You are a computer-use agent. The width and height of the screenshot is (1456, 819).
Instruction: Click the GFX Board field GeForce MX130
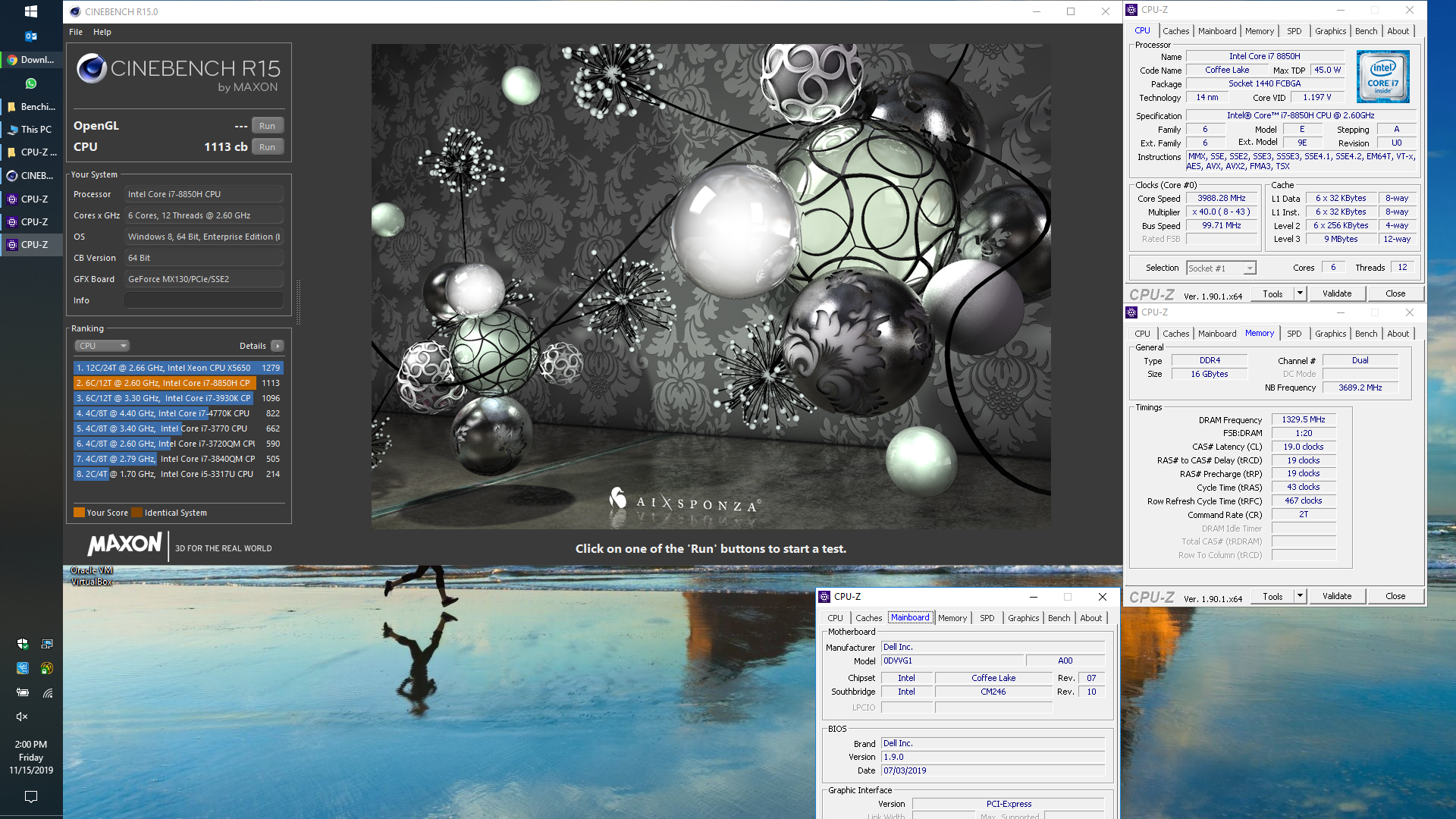pyautogui.click(x=204, y=279)
